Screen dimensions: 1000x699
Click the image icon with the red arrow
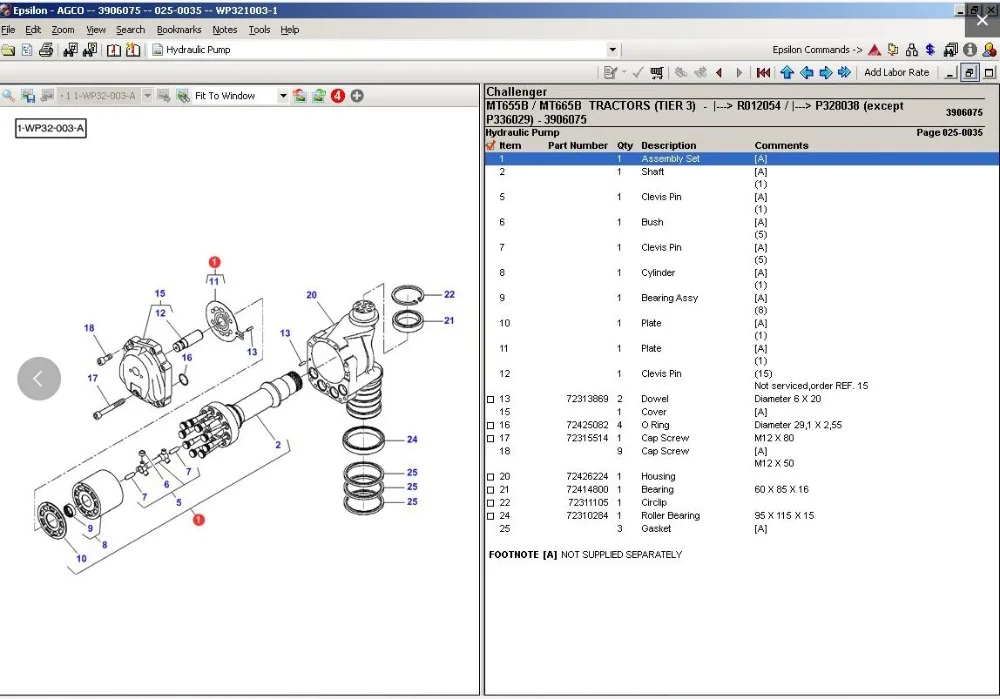click(299, 96)
